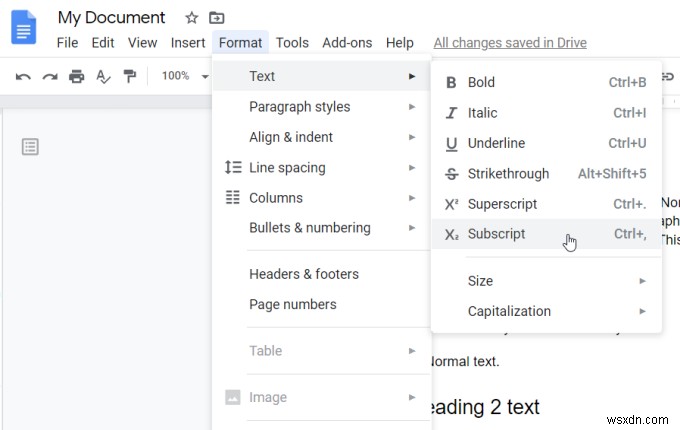Viewport: 680px width, 430px height.
Task: Click the undo arrow icon
Action: click(23, 76)
